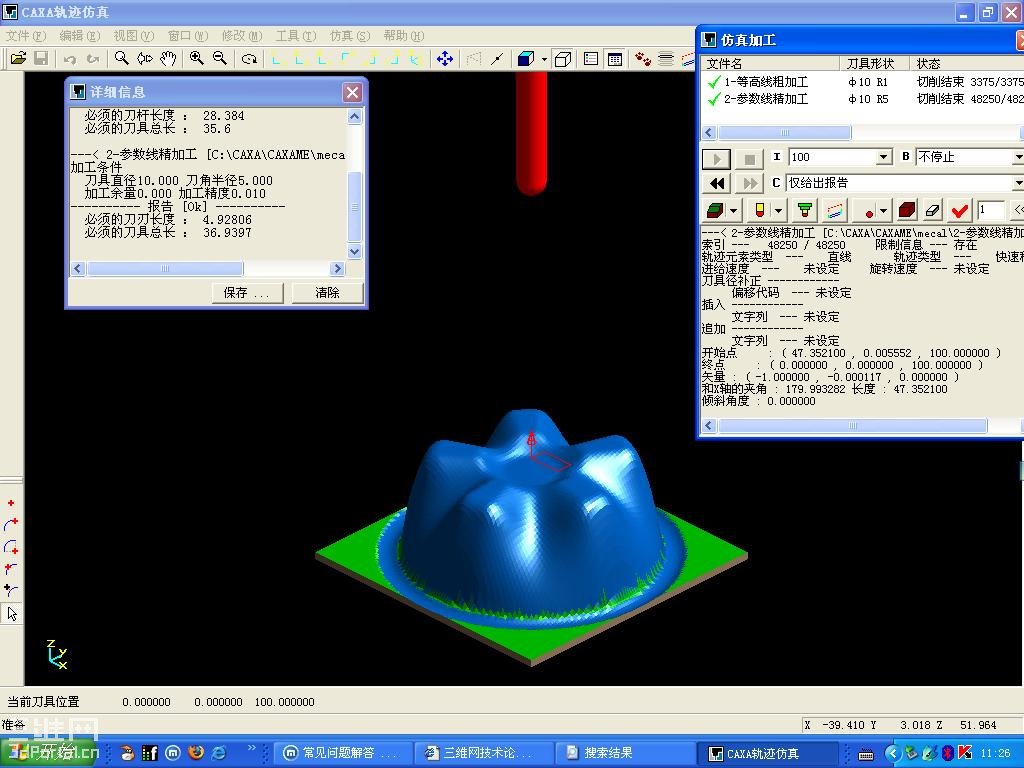
Task: Click the table grid window icon
Action: coord(615,59)
